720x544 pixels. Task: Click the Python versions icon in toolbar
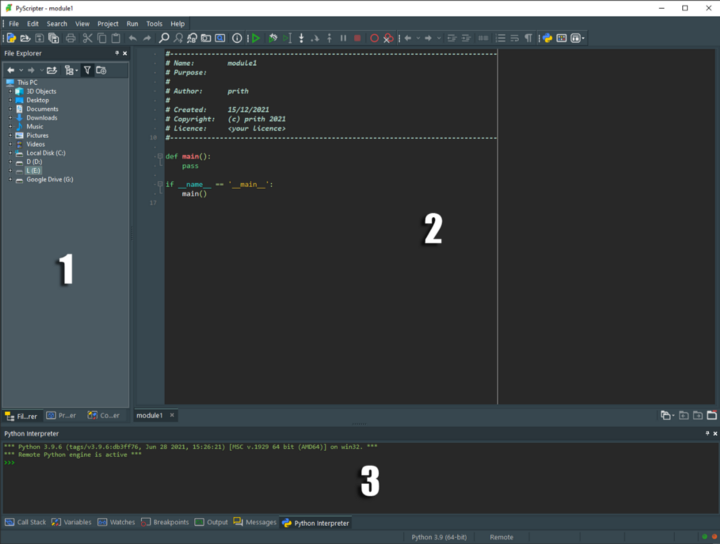[547, 39]
